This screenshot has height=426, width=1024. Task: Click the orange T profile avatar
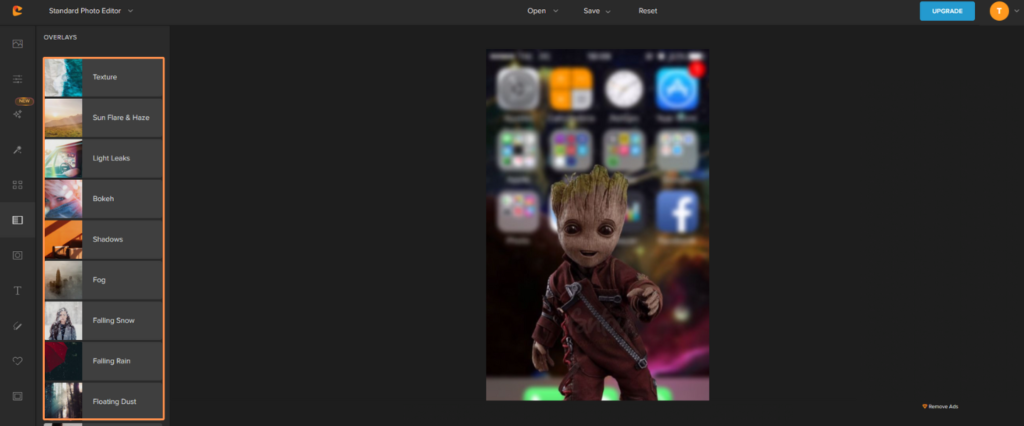tap(999, 10)
